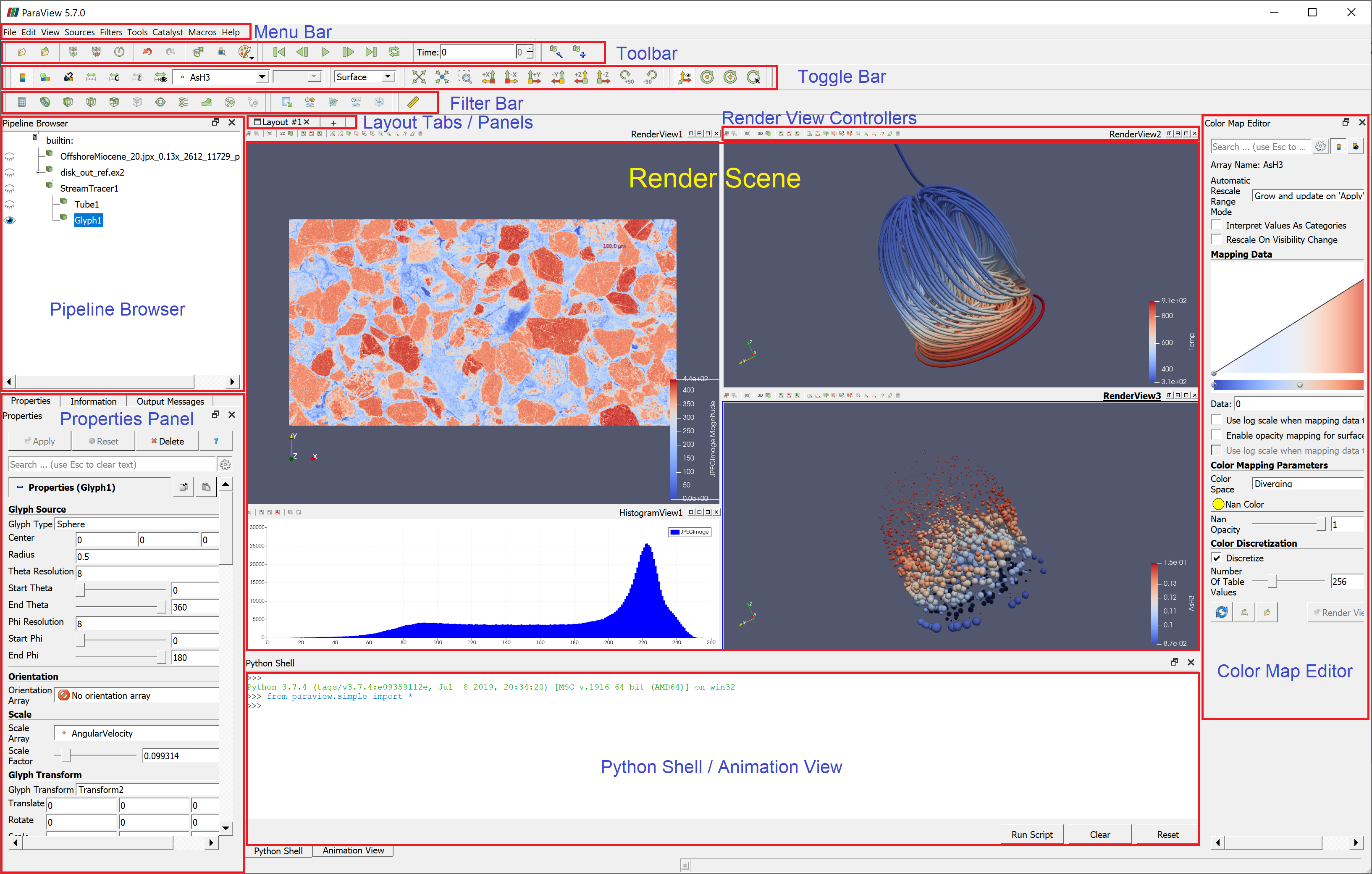Screen dimensions: 1372x874
Task: Click the Run Script button
Action: (1032, 834)
